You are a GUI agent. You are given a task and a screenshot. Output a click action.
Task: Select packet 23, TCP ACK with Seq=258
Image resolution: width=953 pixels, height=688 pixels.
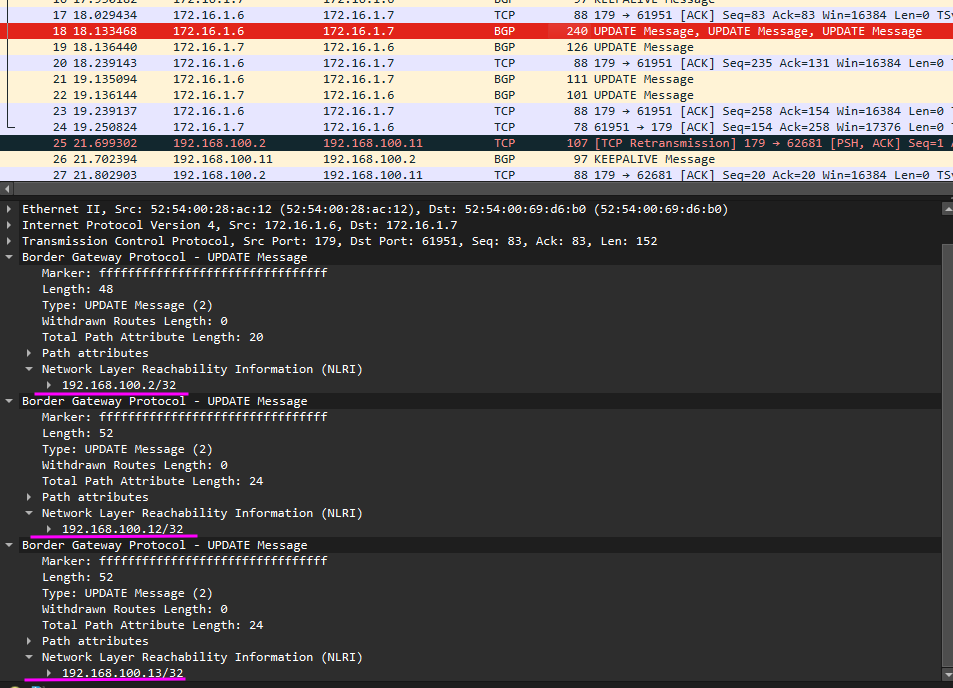[476, 111]
